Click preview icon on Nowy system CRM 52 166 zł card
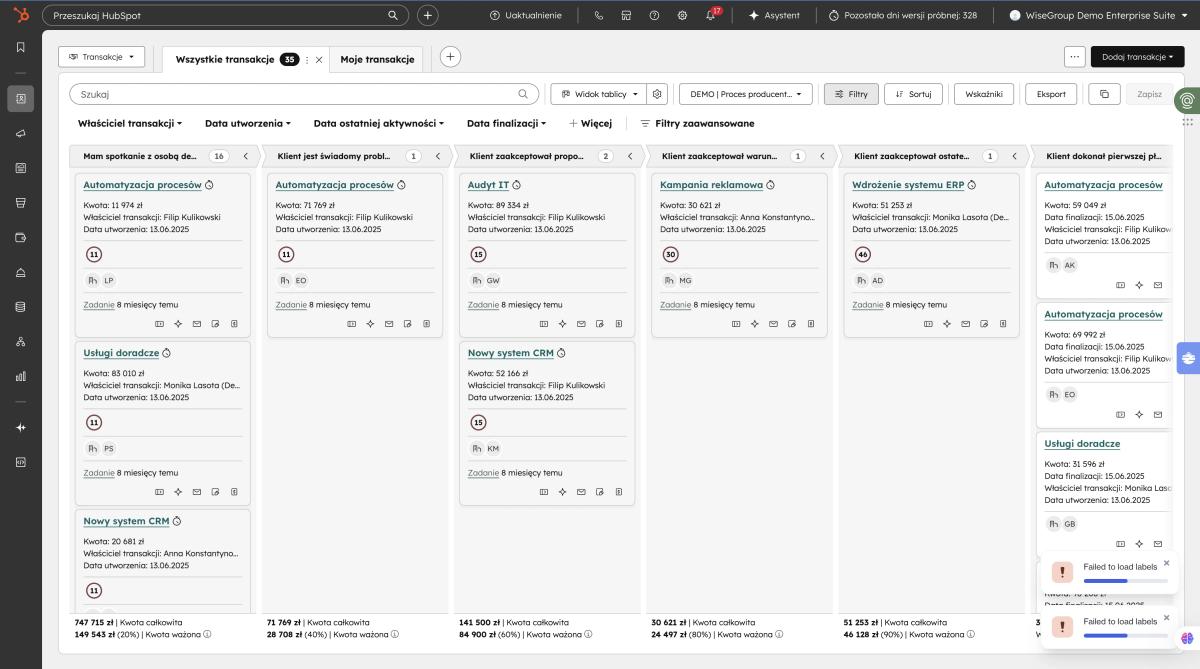This screenshot has width=1200, height=669. (x=543, y=492)
